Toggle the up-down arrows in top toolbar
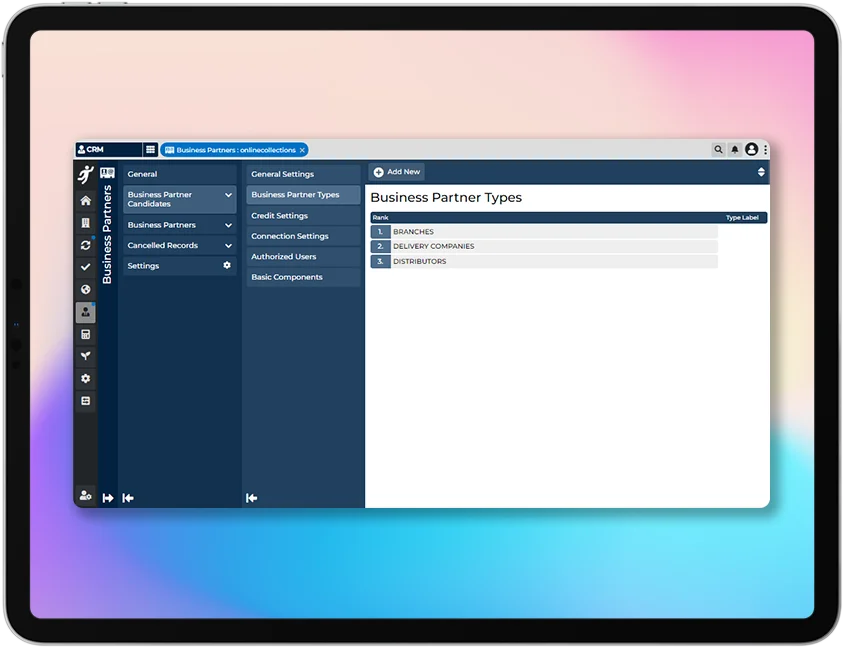This screenshot has height=647, width=843. (761, 172)
